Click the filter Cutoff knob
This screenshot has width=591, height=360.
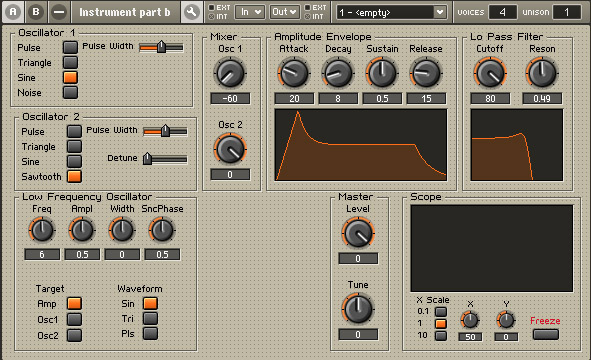pos(490,73)
